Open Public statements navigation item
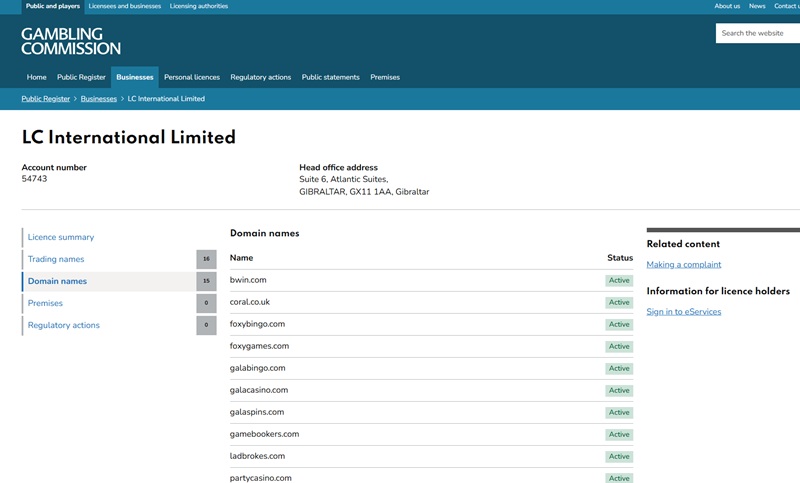Image resolution: width=800 pixels, height=483 pixels. (331, 77)
